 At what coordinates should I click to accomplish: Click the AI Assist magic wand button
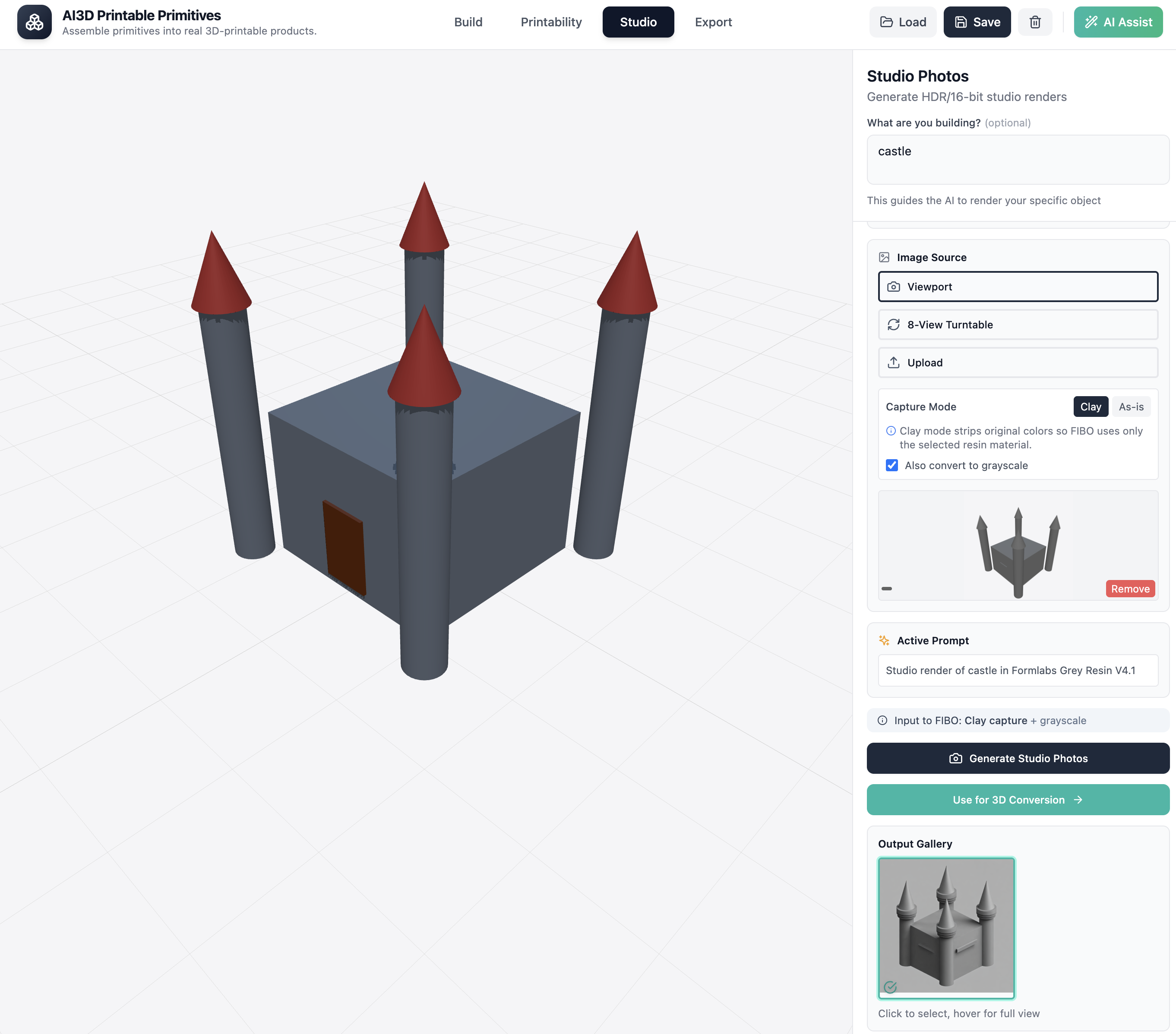coord(1117,22)
